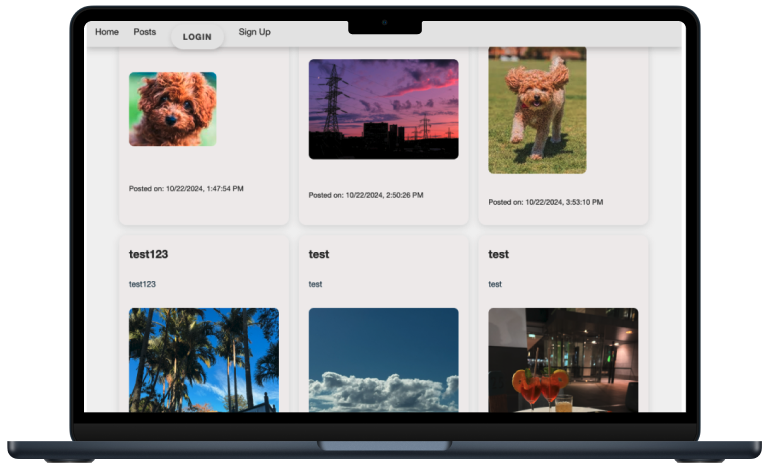Image resolution: width=768 pixels, height=470 pixels.
Task: Open the palm trees photo
Action: pos(203,360)
